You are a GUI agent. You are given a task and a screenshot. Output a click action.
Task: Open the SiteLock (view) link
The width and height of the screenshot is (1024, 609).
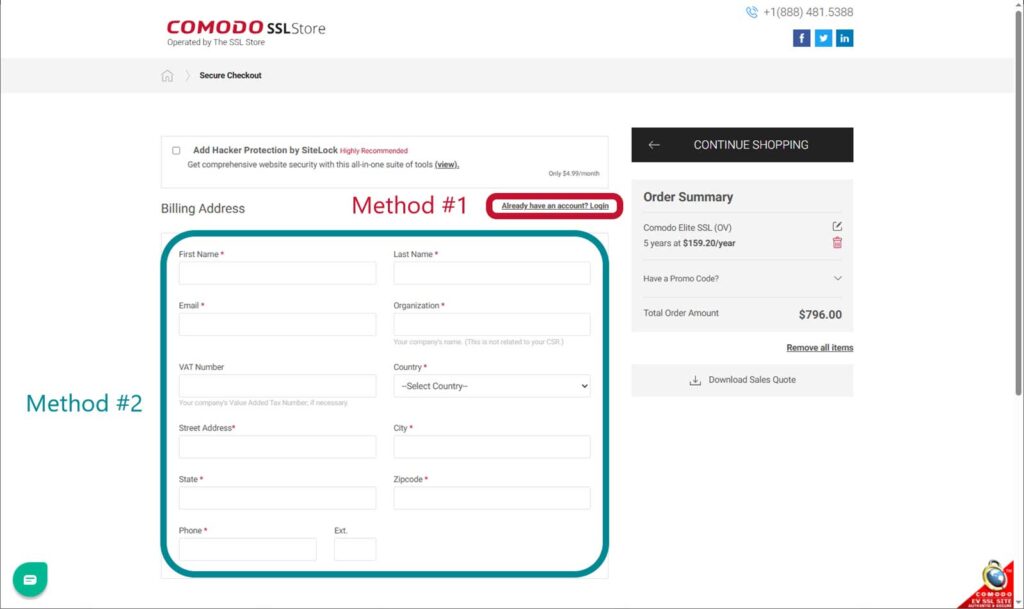pyautogui.click(x=447, y=164)
